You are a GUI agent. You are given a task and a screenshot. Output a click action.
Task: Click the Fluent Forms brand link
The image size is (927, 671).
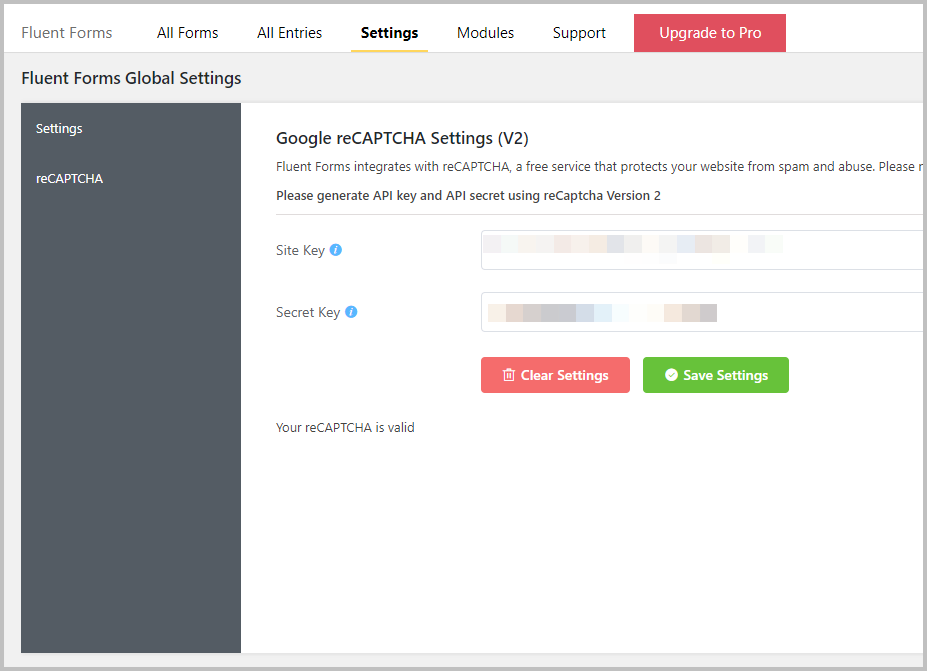67,33
